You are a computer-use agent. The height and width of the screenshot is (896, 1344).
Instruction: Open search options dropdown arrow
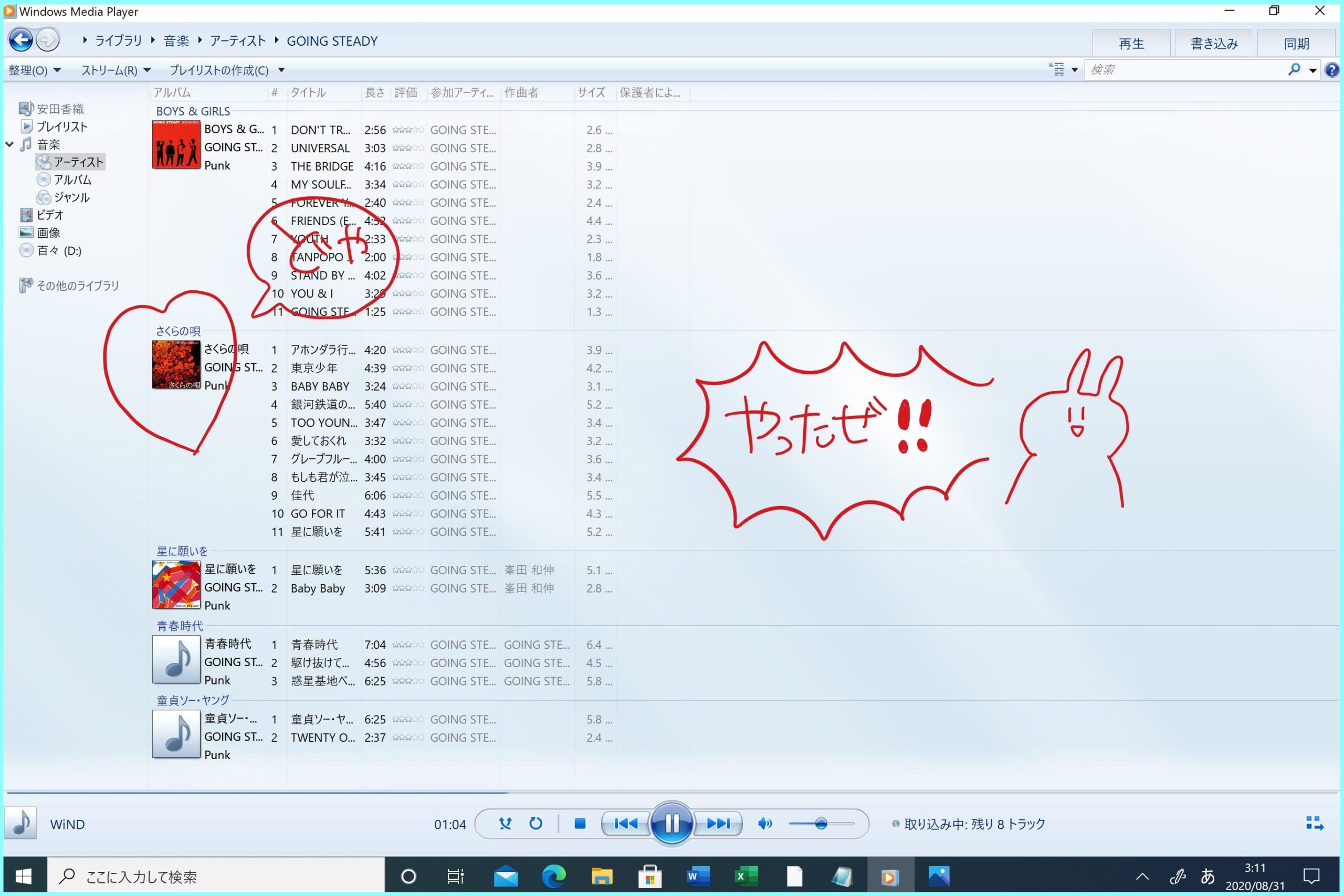click(1313, 70)
